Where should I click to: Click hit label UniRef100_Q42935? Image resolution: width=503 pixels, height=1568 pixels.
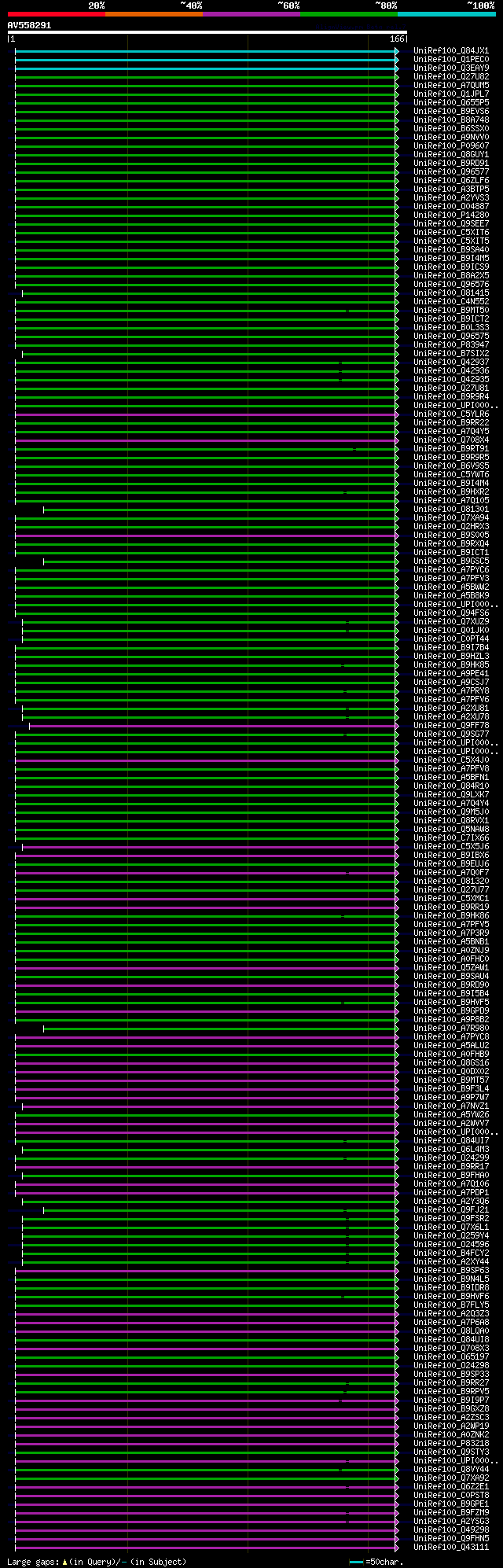pyautogui.click(x=451, y=380)
